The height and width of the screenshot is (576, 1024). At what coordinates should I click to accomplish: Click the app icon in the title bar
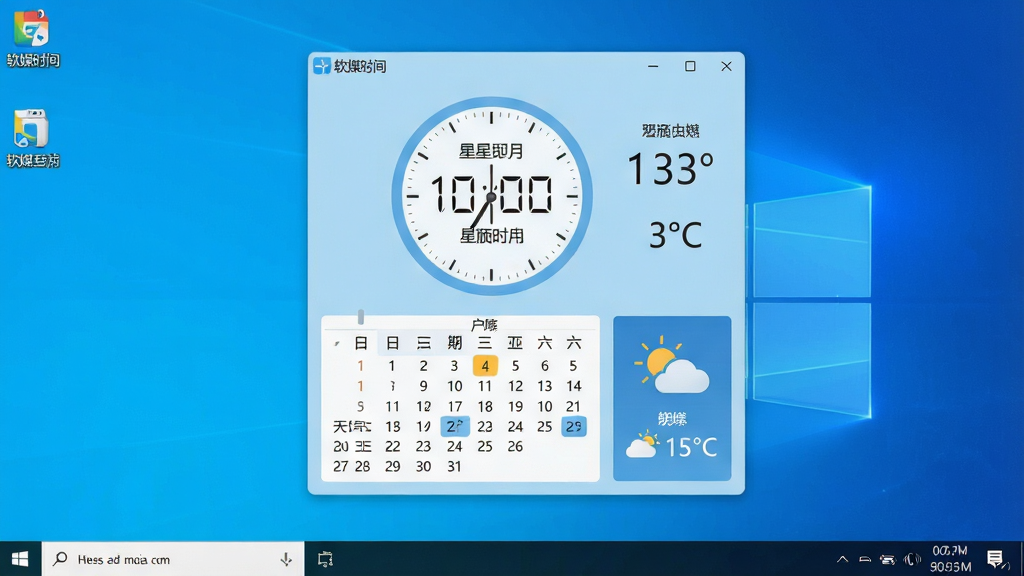pyautogui.click(x=321, y=66)
